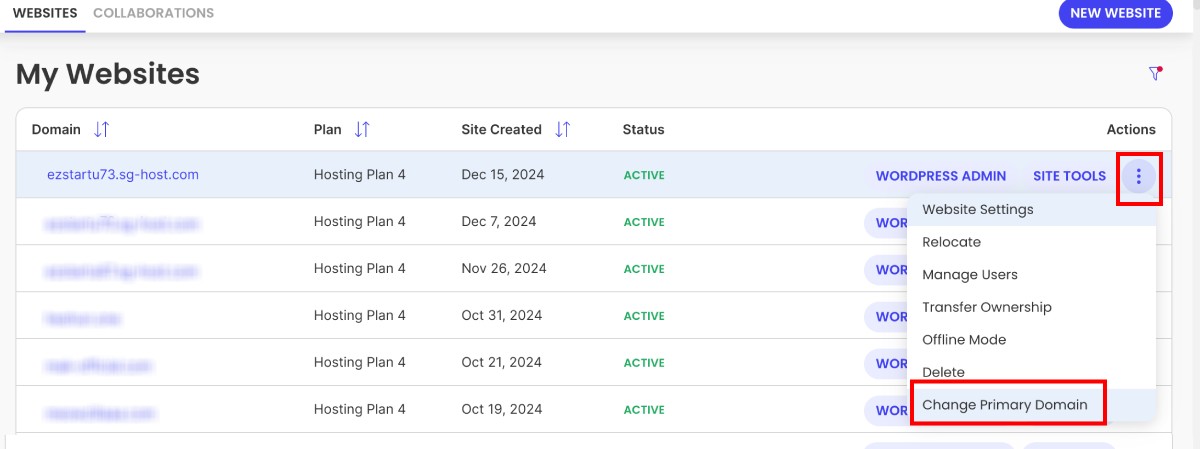Image resolution: width=1200 pixels, height=449 pixels.
Task: Enable Offline Mode from the menu
Action: pyautogui.click(x=963, y=340)
